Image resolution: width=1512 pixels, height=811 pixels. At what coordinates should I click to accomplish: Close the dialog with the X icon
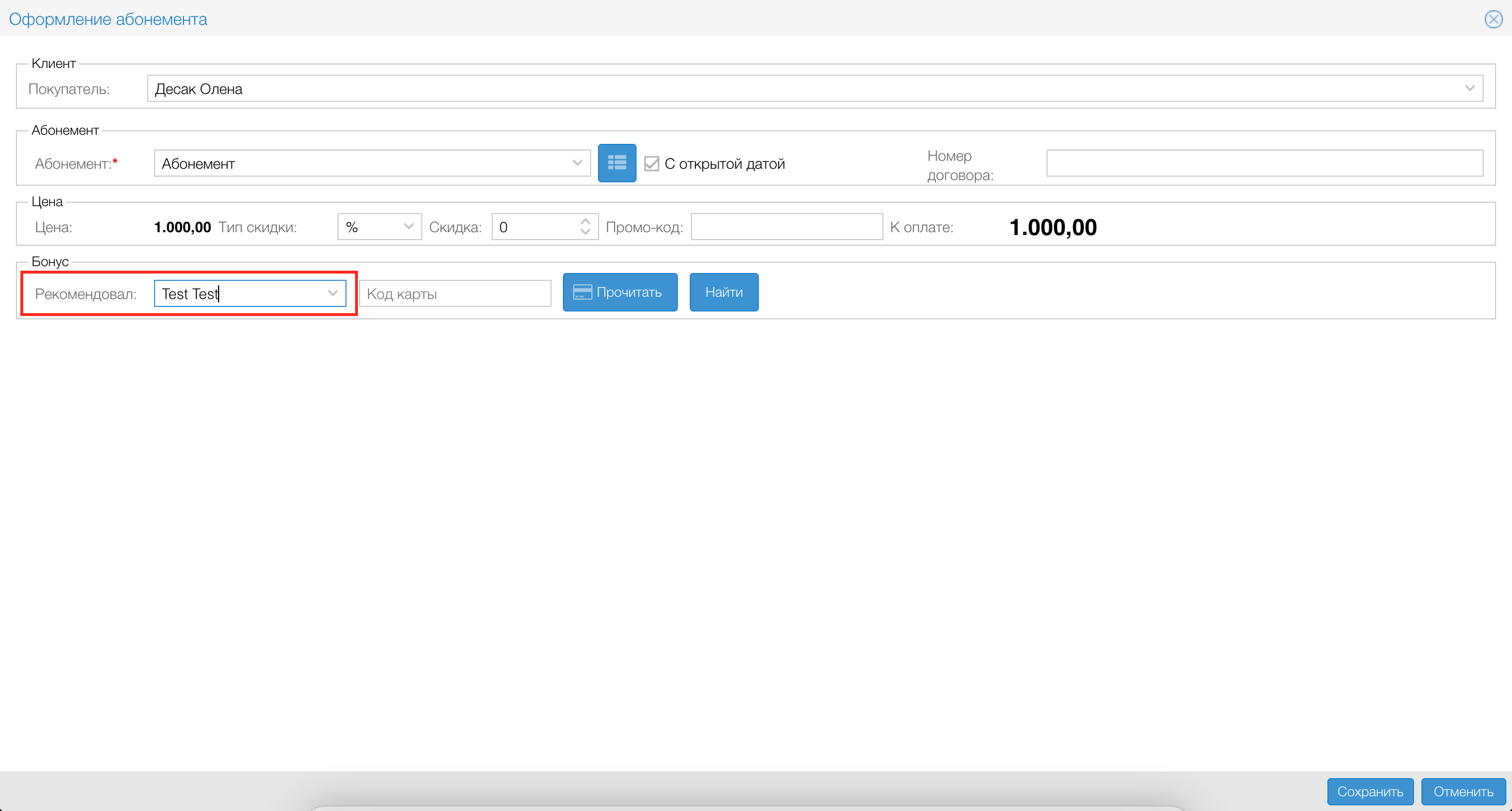click(1493, 19)
